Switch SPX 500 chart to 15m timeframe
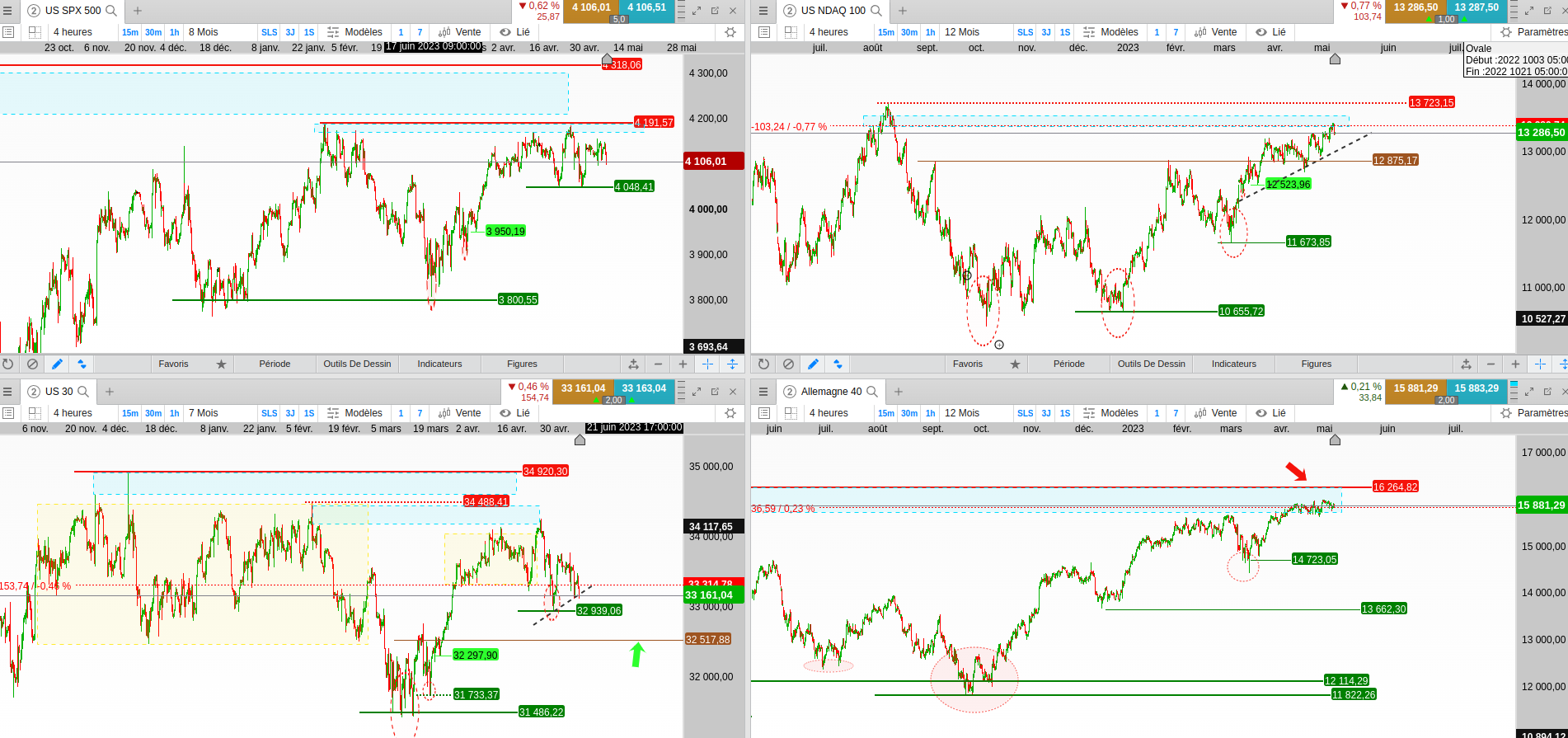This screenshot has width=1568, height=738. pyautogui.click(x=130, y=32)
